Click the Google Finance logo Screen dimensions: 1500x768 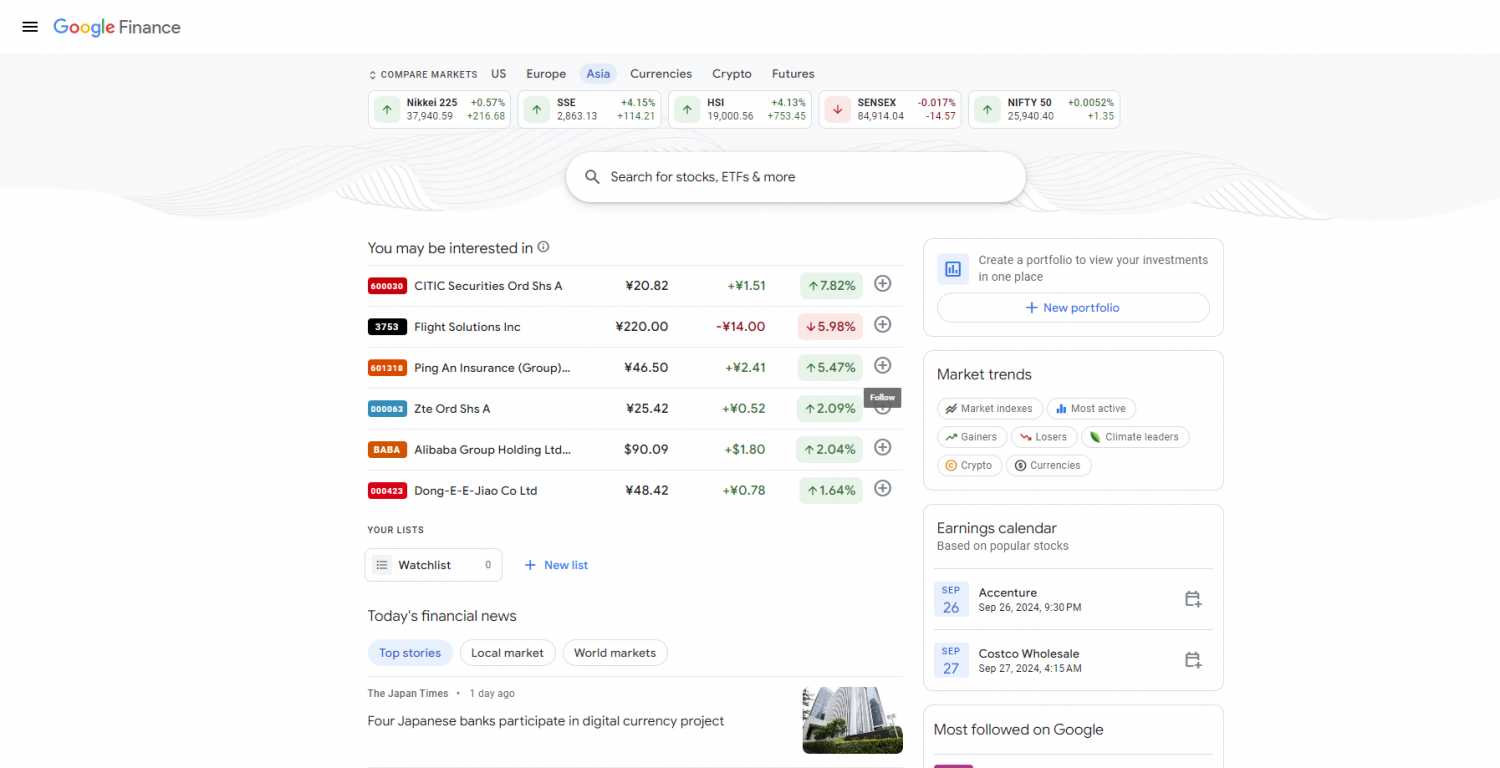click(117, 27)
